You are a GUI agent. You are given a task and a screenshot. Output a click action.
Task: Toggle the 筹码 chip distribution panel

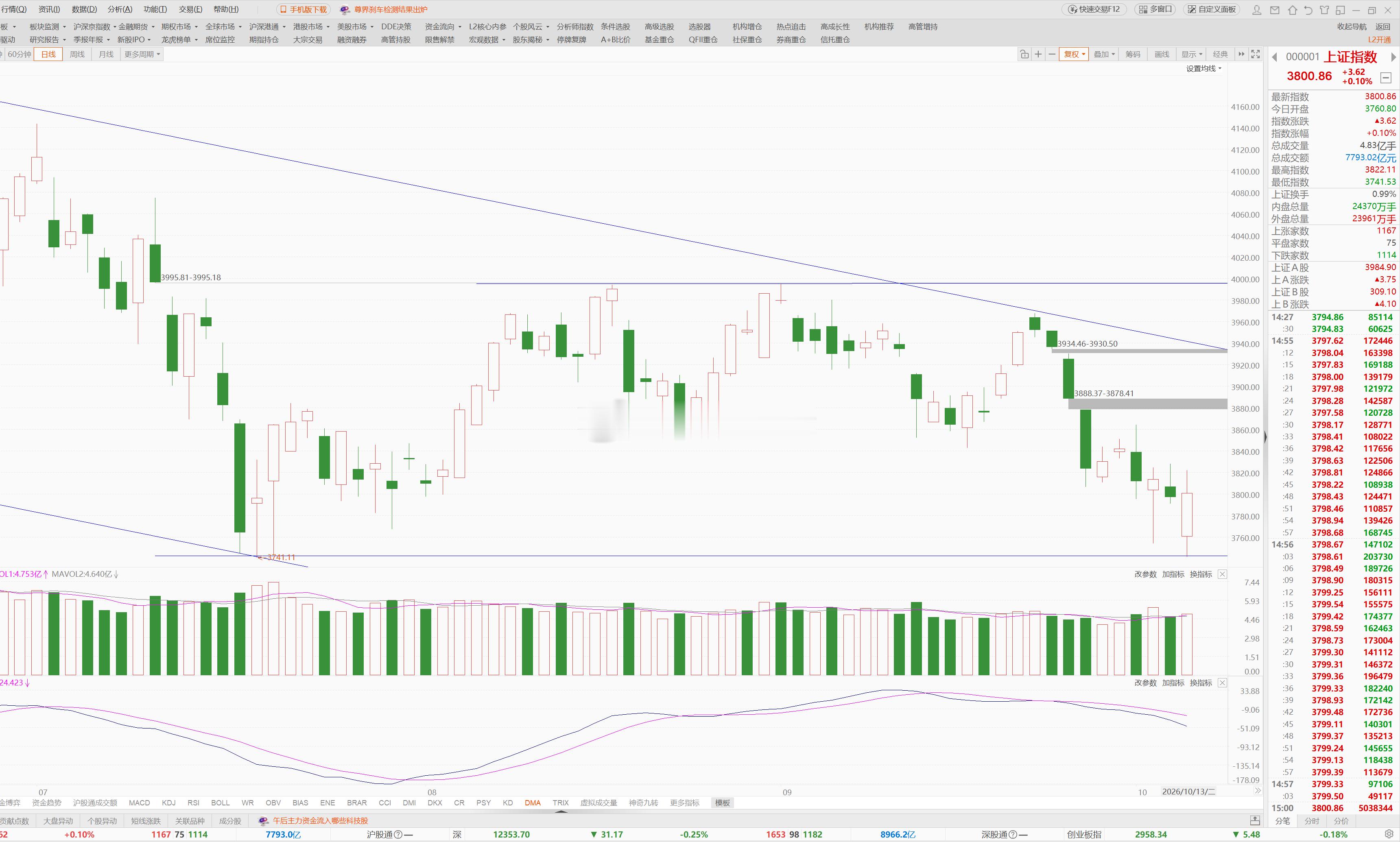1133,55
